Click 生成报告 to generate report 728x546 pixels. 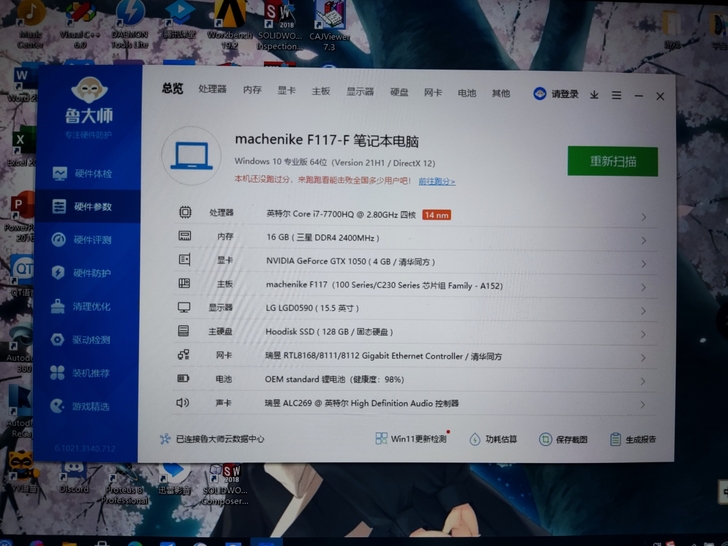[x=633, y=439]
